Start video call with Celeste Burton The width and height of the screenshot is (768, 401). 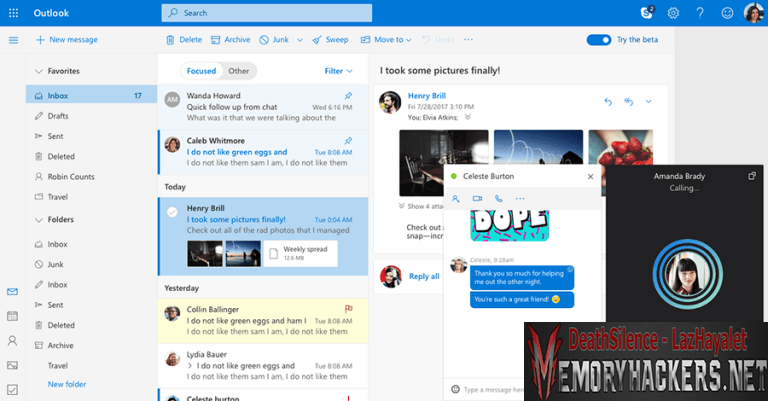tap(477, 198)
